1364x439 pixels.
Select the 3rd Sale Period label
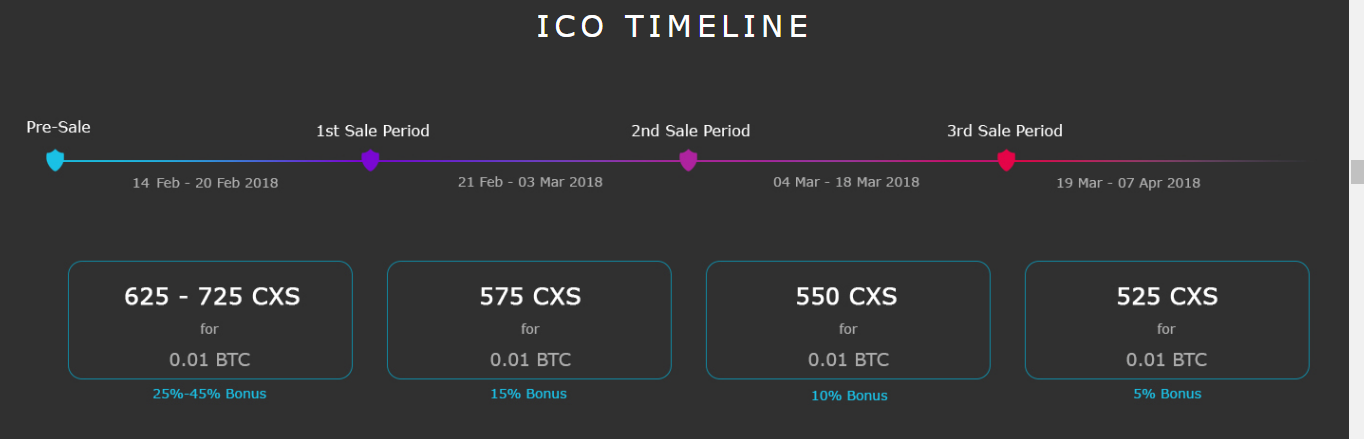click(1005, 131)
